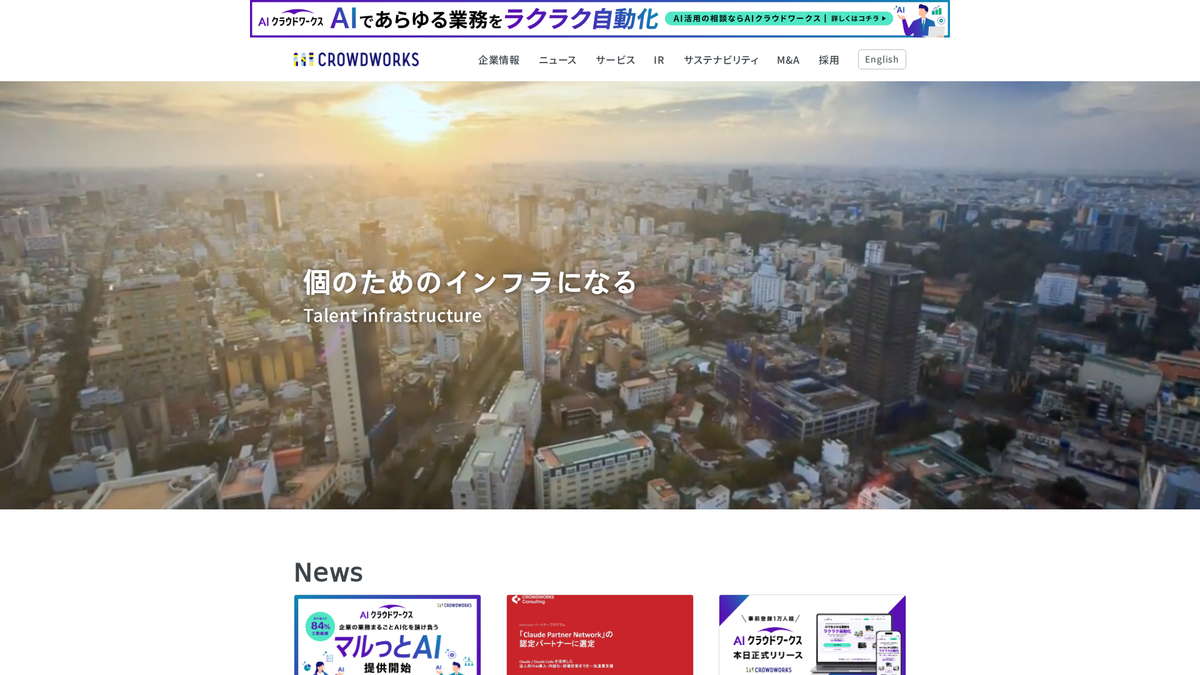This screenshot has height=675, width=1200.
Task: Click the News section heading
Action: tap(328, 572)
